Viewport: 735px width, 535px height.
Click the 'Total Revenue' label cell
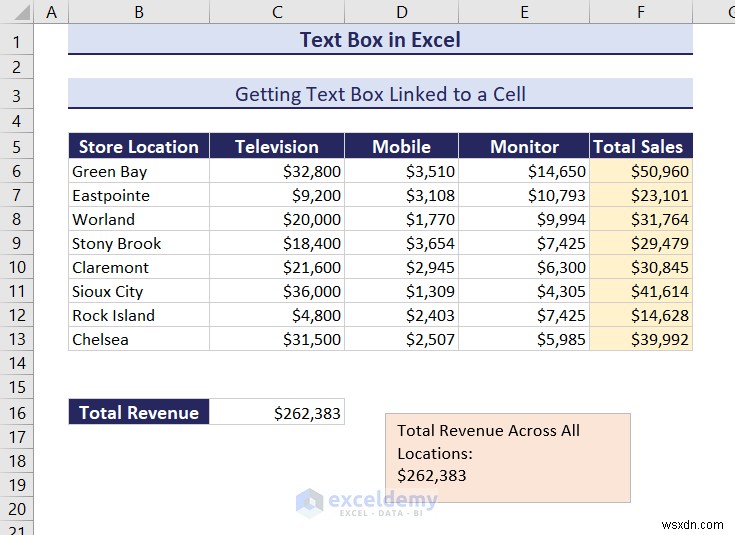139,412
